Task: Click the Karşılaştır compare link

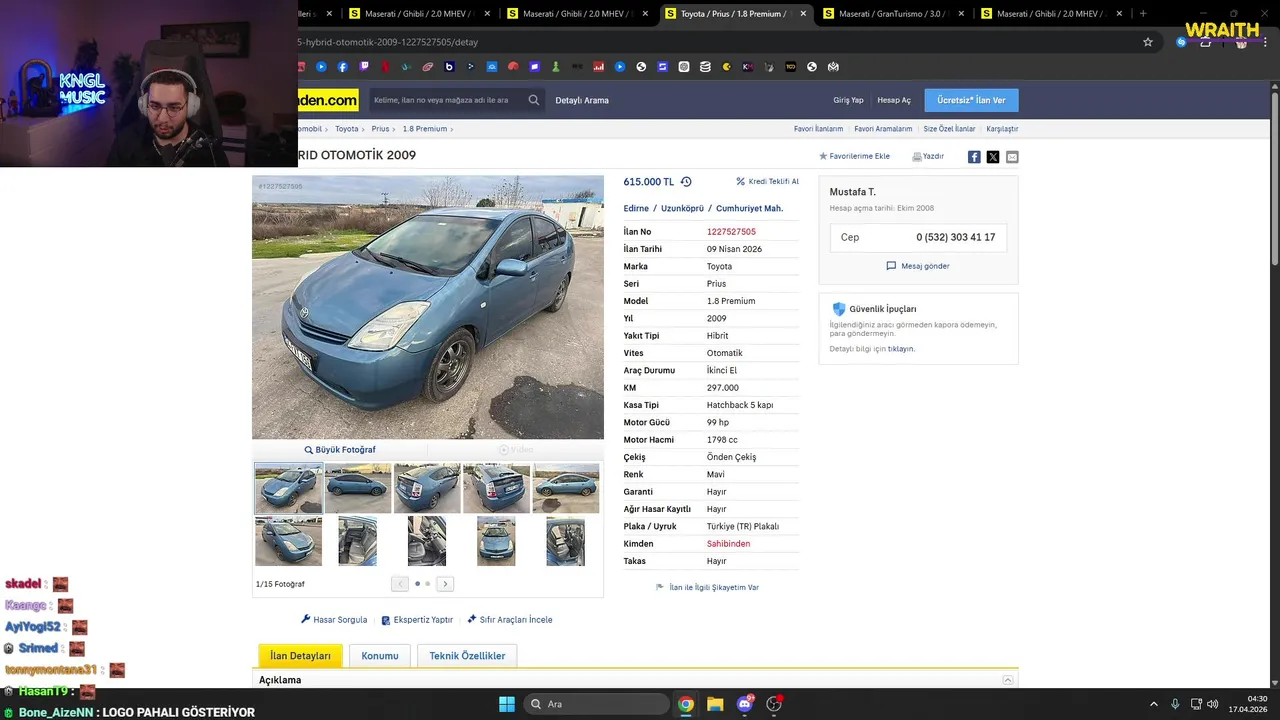Action: tap(1002, 129)
